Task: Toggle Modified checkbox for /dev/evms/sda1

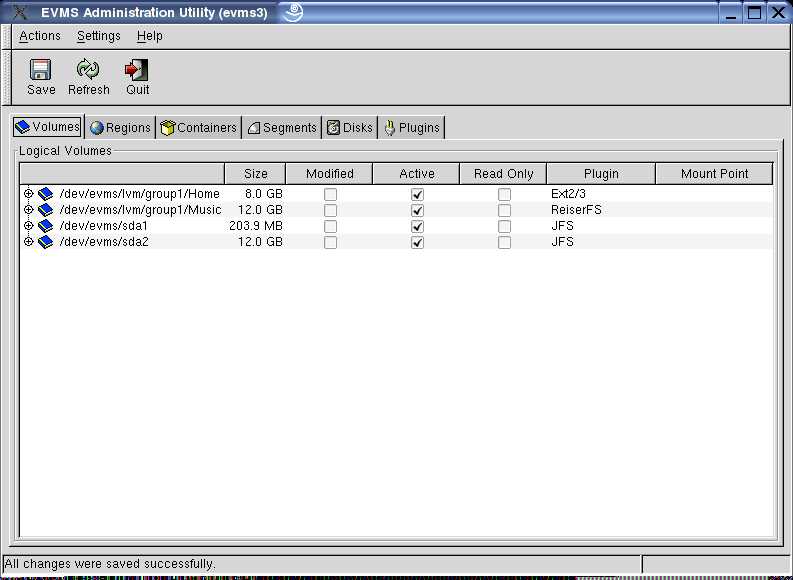Action: coord(330,226)
